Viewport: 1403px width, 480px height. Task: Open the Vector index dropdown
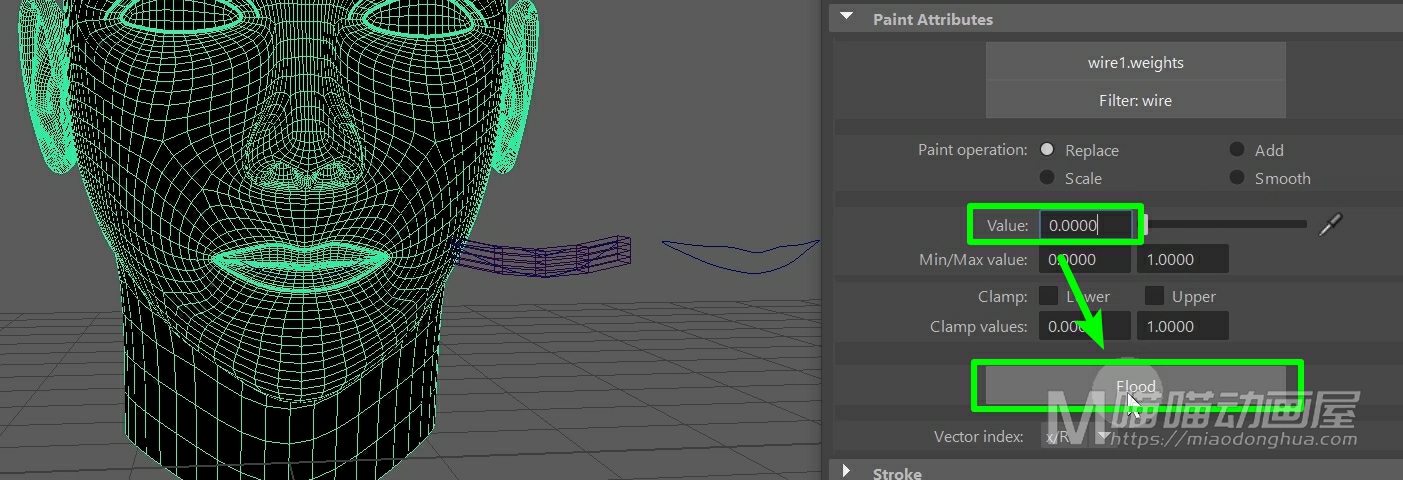point(1077,436)
